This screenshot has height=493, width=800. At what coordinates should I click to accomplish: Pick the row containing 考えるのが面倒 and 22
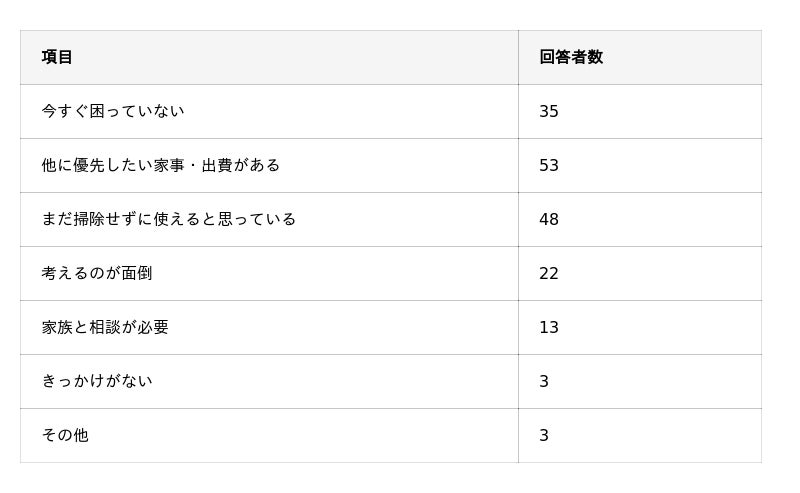390,273
